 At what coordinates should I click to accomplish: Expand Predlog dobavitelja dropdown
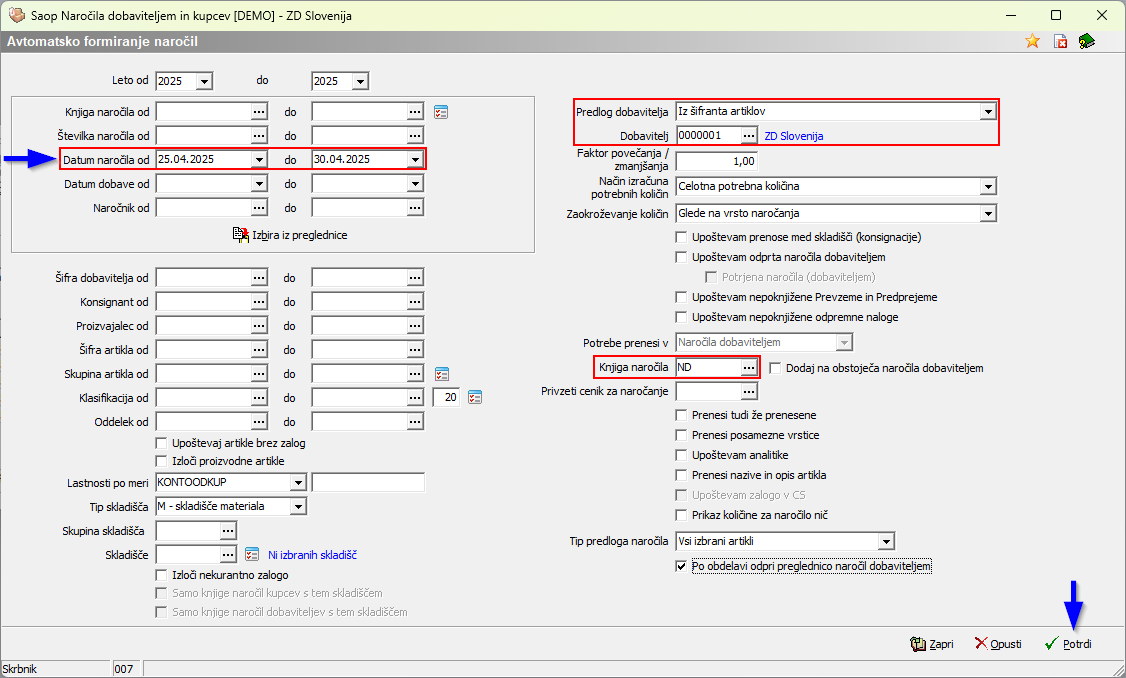[988, 111]
